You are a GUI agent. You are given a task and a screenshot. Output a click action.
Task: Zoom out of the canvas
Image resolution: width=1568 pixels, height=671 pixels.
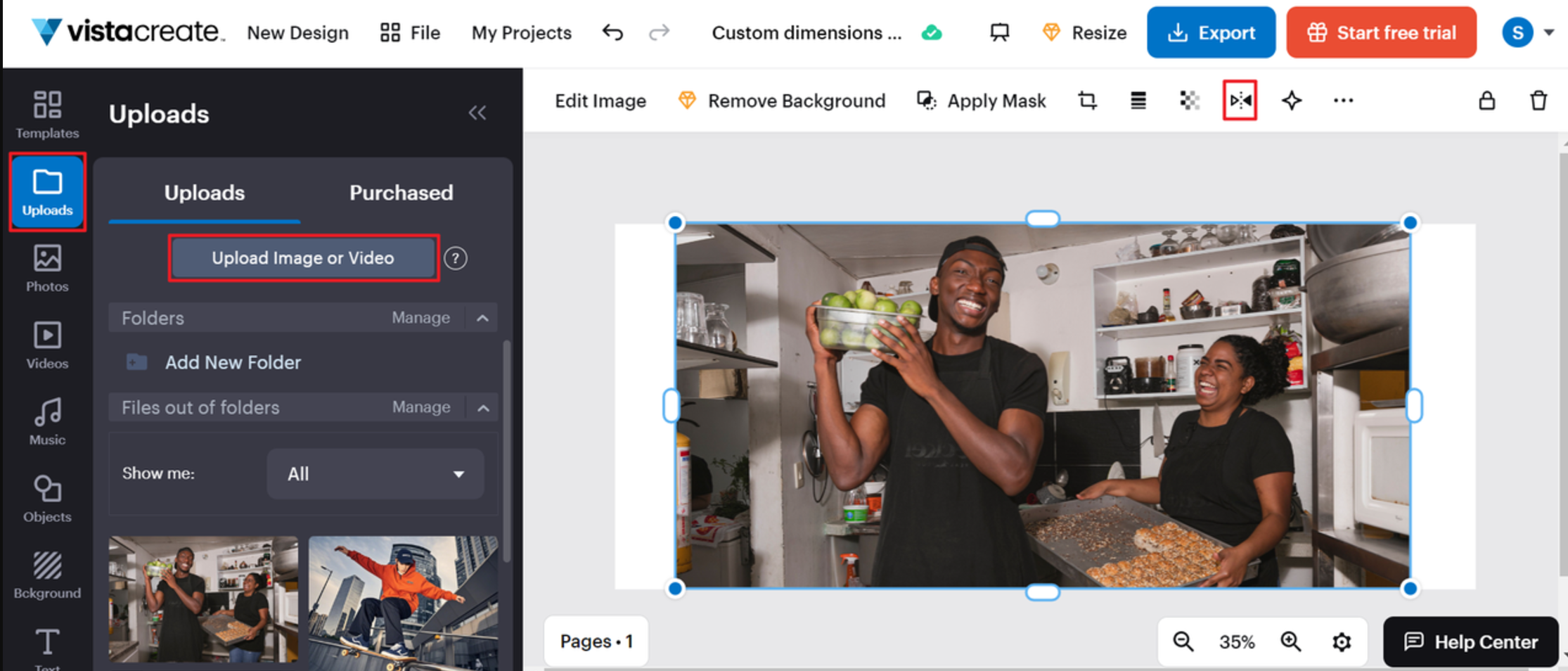click(1183, 641)
